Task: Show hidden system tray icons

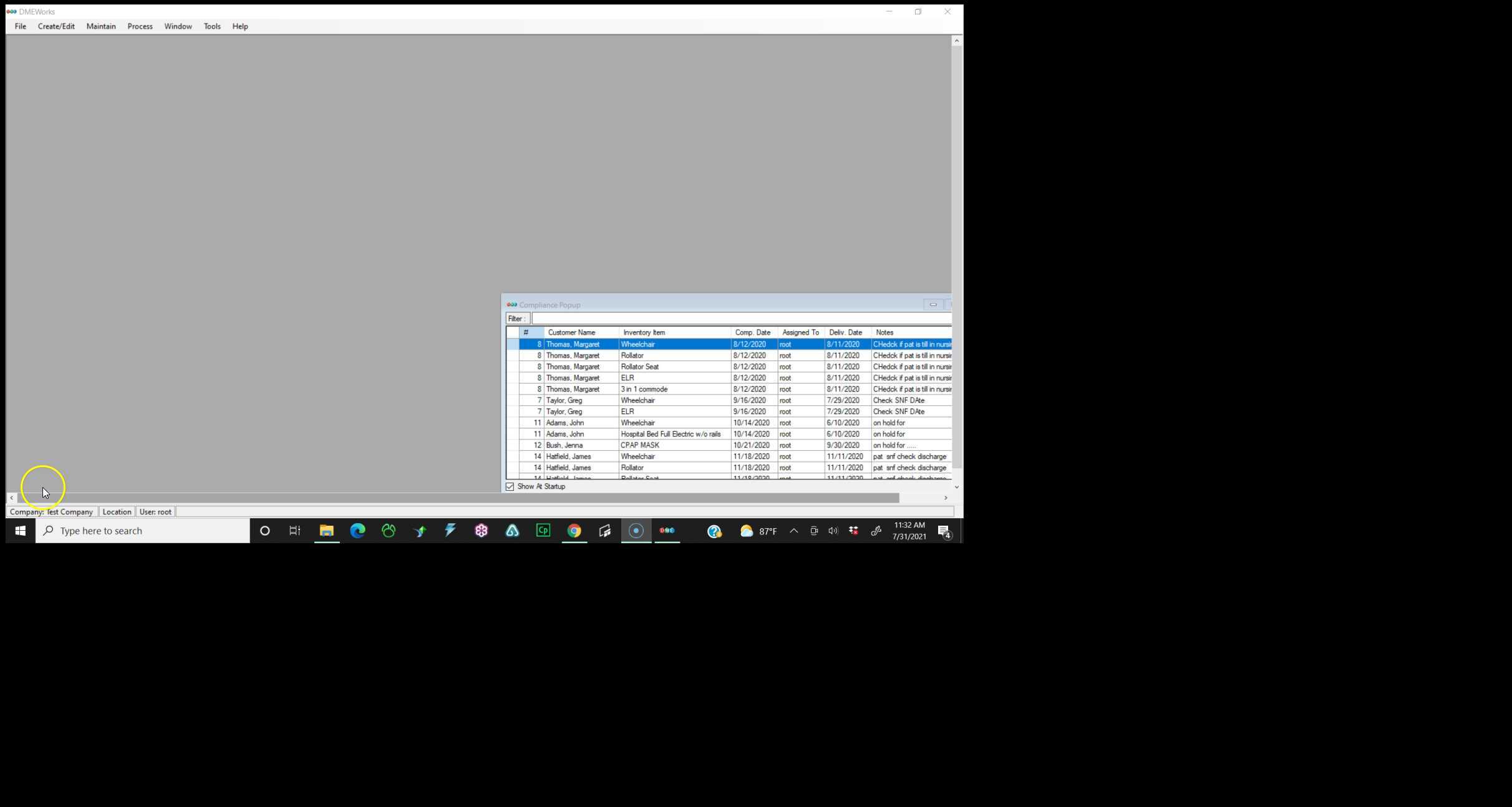Action: [x=793, y=531]
